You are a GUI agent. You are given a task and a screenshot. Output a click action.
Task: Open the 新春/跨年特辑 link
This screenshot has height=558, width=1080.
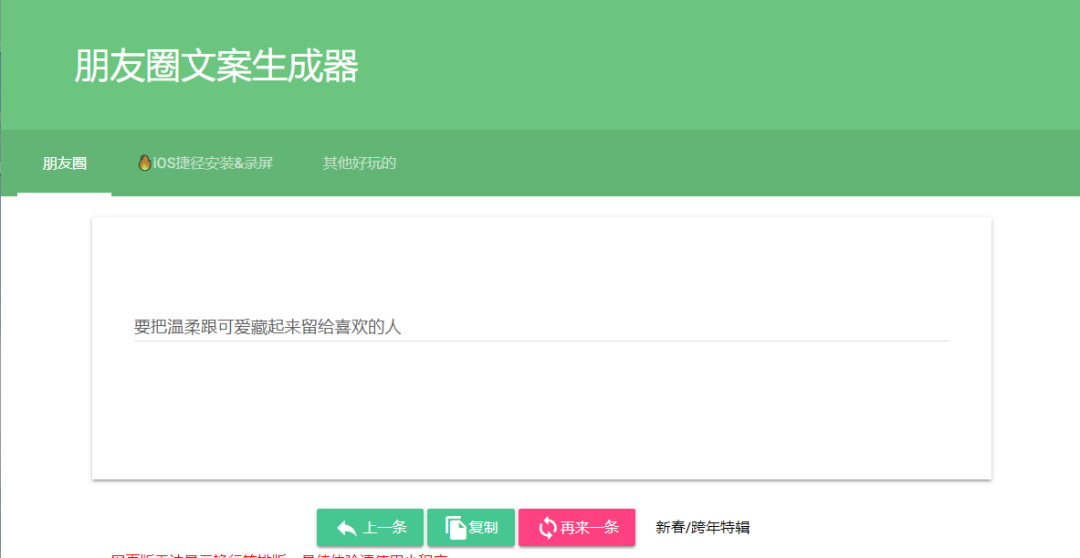[x=702, y=528]
